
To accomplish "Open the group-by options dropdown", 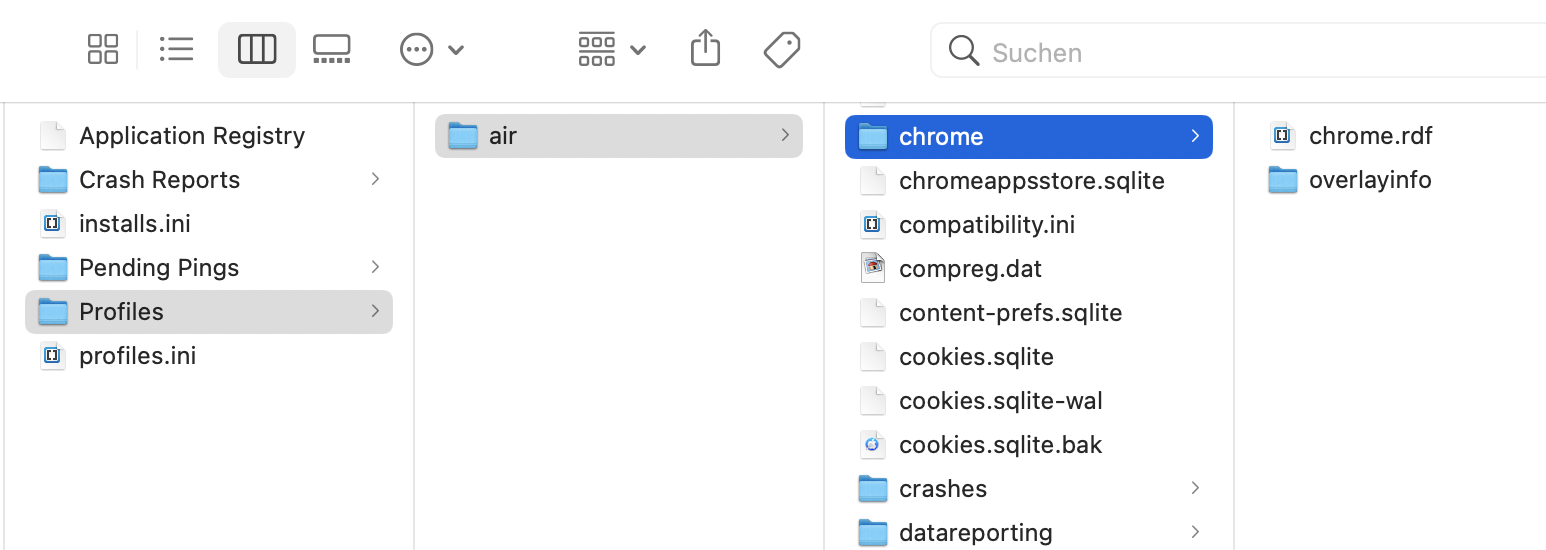I will [611, 49].
